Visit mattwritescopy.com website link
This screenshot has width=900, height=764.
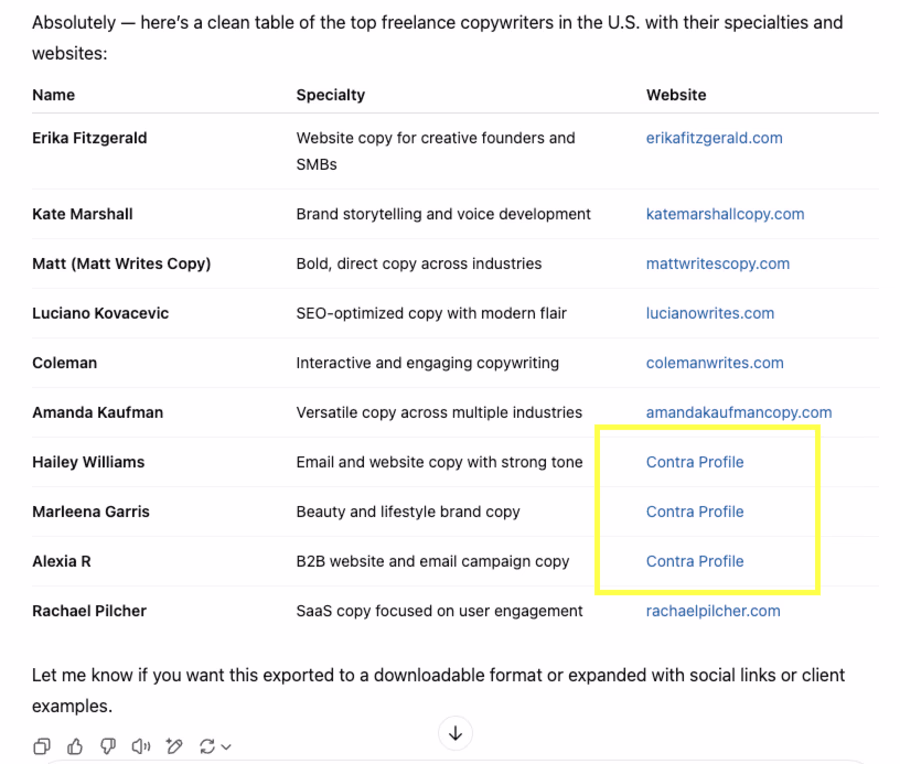[x=717, y=264]
